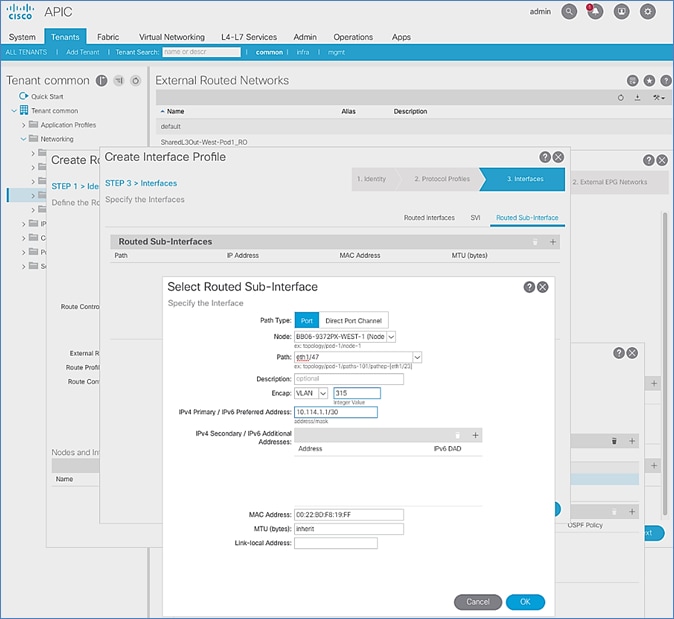674x619 pixels.
Task: Select the mgmt tenant link
Action: click(x=337, y=52)
